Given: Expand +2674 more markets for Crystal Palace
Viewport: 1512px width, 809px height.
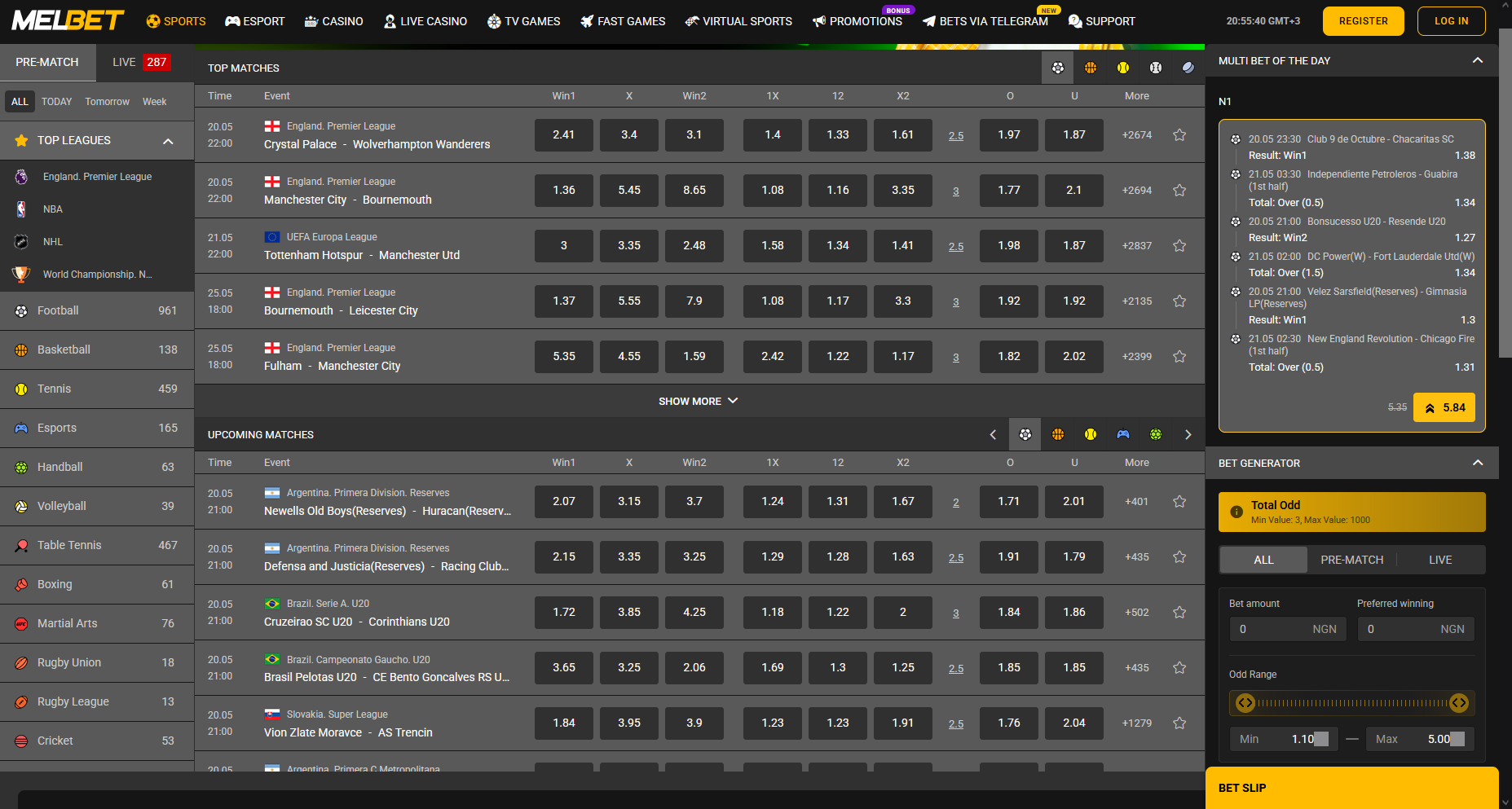Looking at the screenshot, I should point(1136,134).
